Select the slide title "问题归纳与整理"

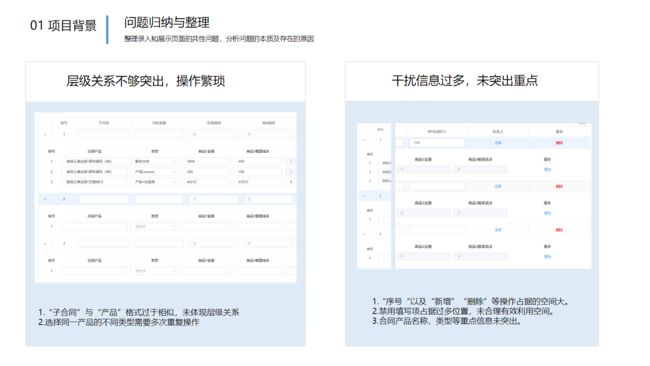tap(167, 22)
